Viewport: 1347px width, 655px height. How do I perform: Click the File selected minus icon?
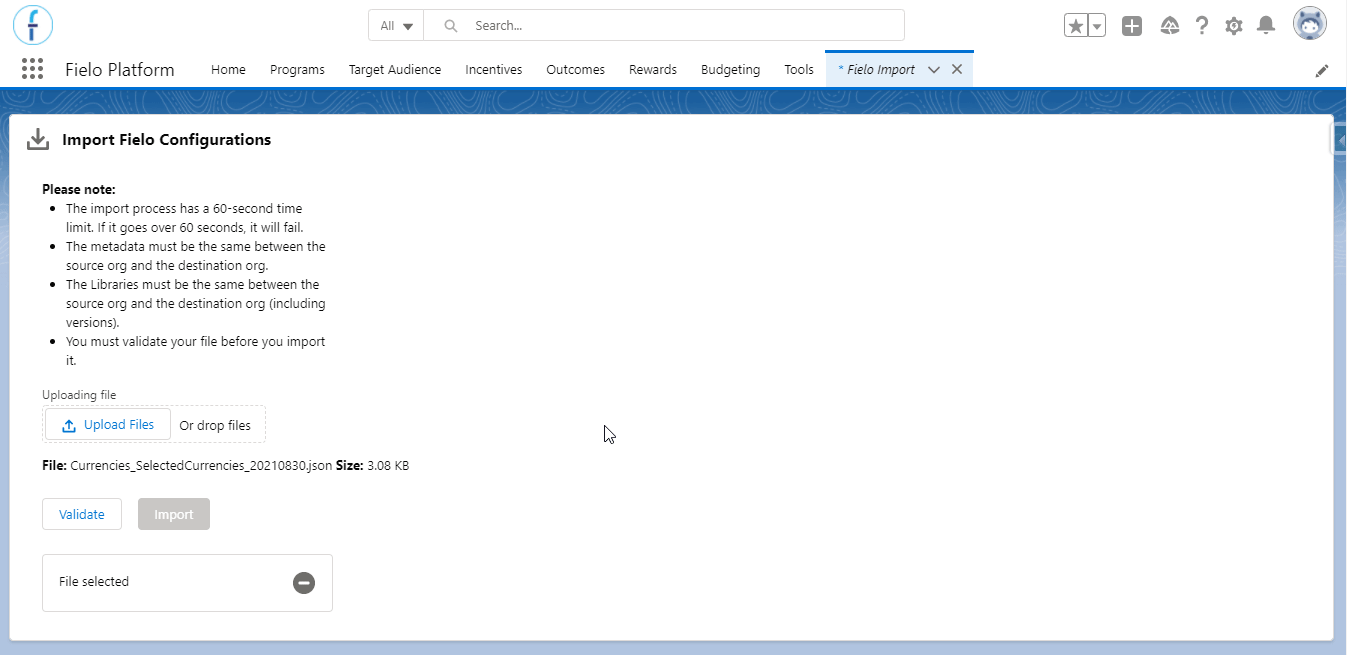click(304, 583)
